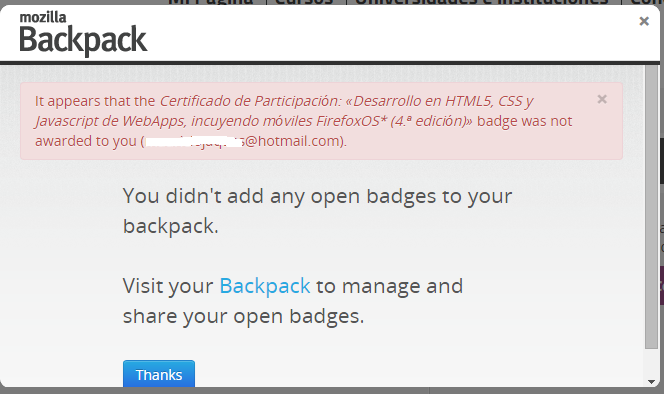Click the Mozilla Backpack logo
The height and width of the screenshot is (394, 664).
[83, 34]
